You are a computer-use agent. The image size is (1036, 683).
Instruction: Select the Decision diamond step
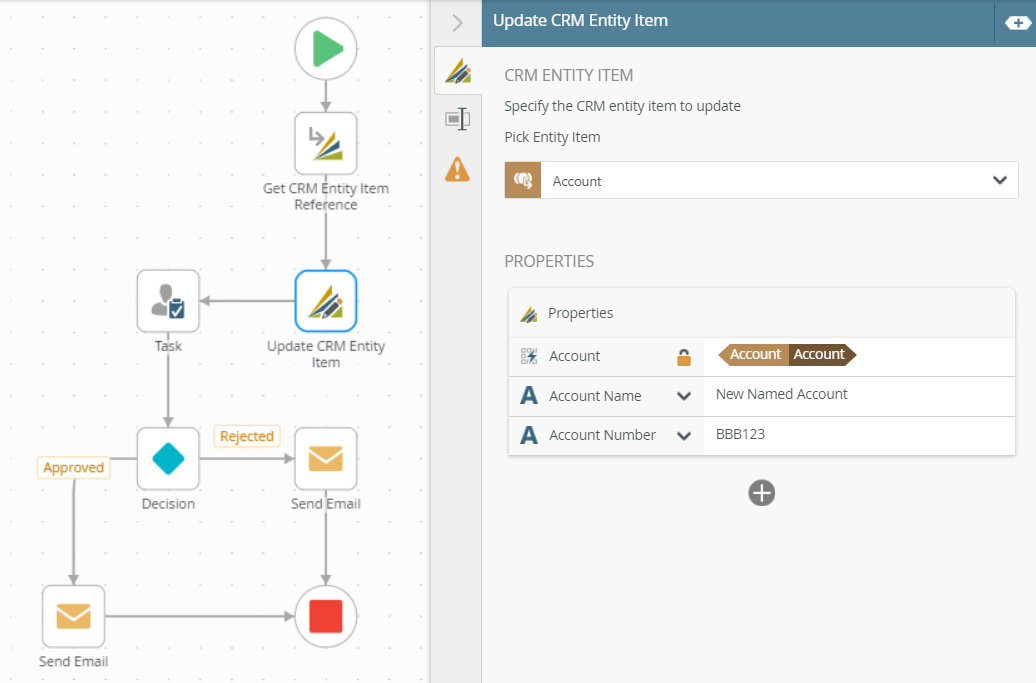coord(168,458)
